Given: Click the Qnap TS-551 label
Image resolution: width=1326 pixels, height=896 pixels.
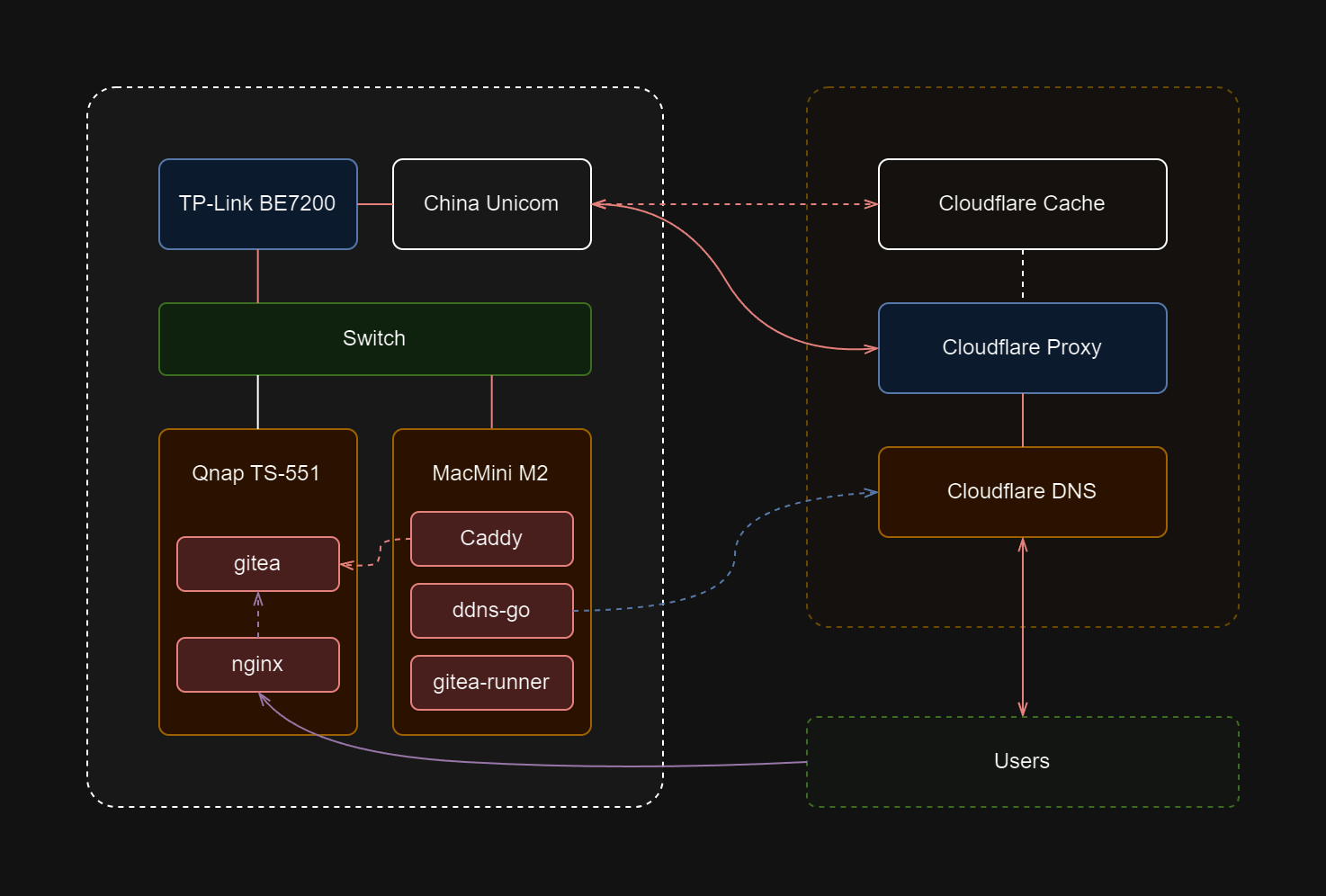Looking at the screenshot, I should pyautogui.click(x=256, y=473).
